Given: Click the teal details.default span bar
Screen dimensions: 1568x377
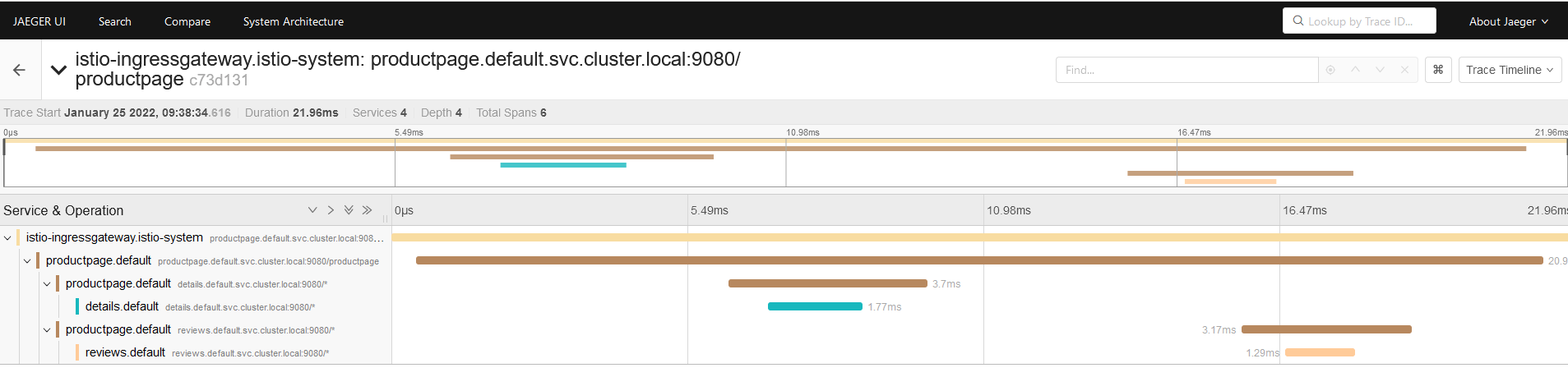Looking at the screenshot, I should (x=815, y=306).
